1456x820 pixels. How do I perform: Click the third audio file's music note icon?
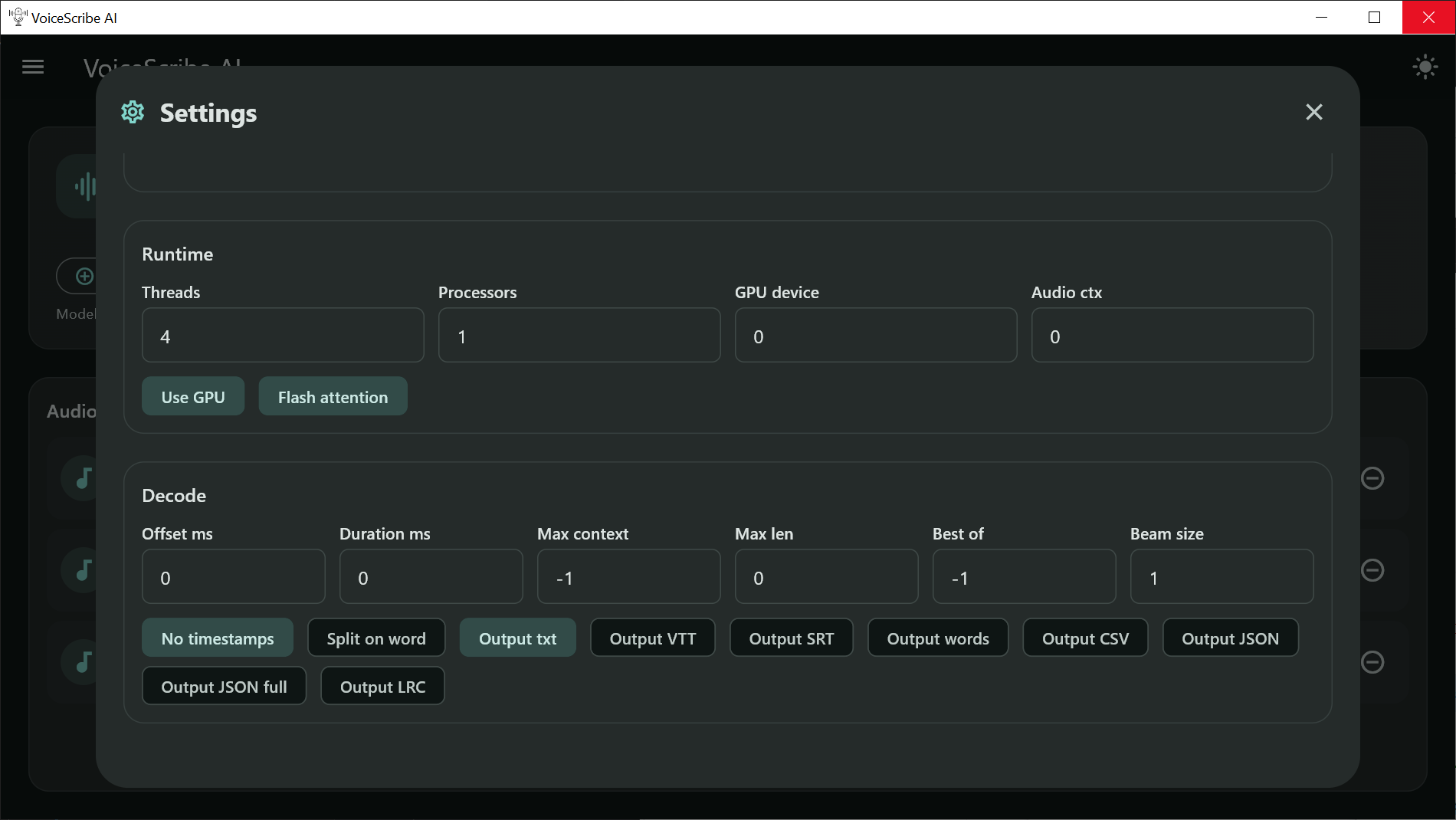point(83,662)
